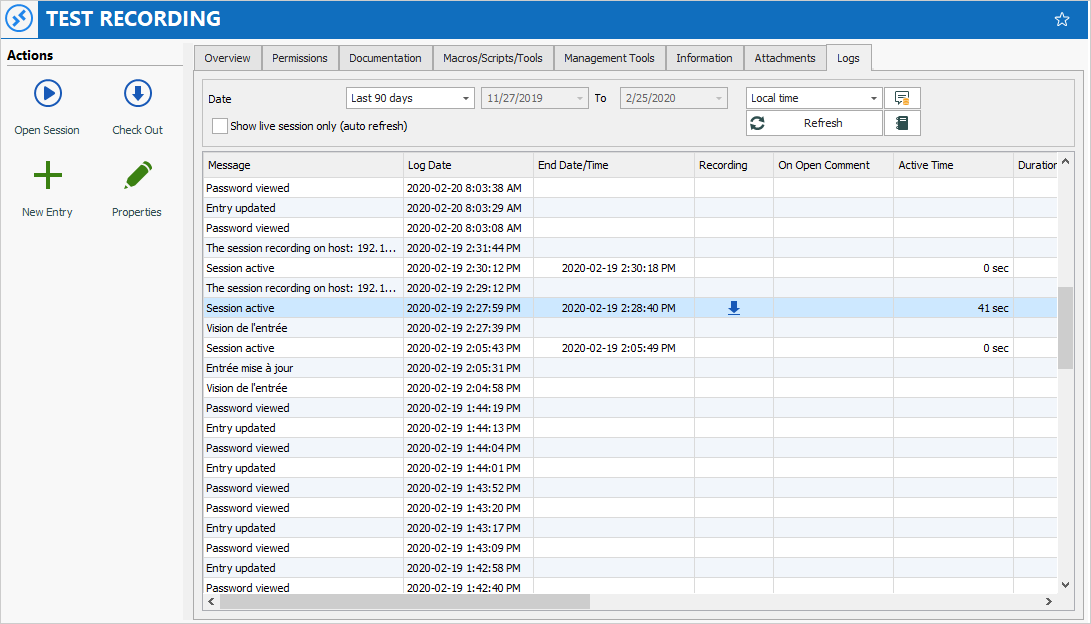Viewport: 1091px width, 624px height.
Task: Open the Macros/Scripts/Tools tab
Action: tap(493, 58)
